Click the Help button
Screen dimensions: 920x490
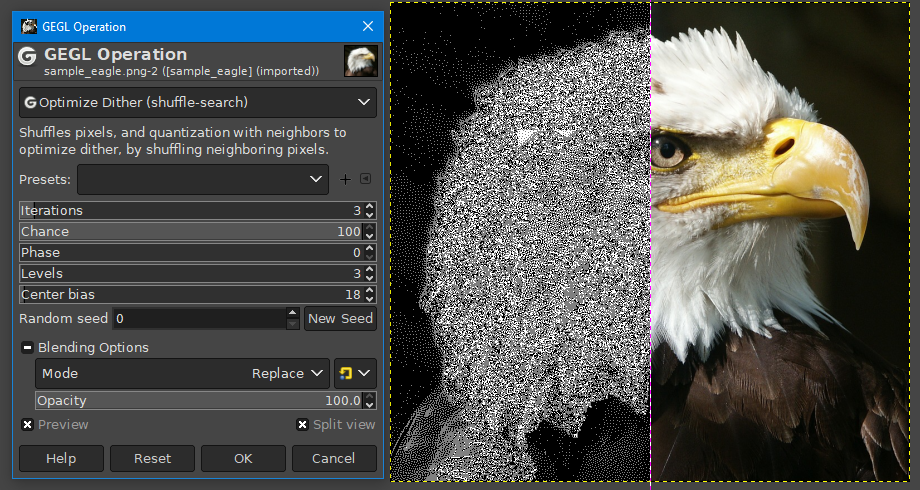pyautogui.click(x=61, y=458)
